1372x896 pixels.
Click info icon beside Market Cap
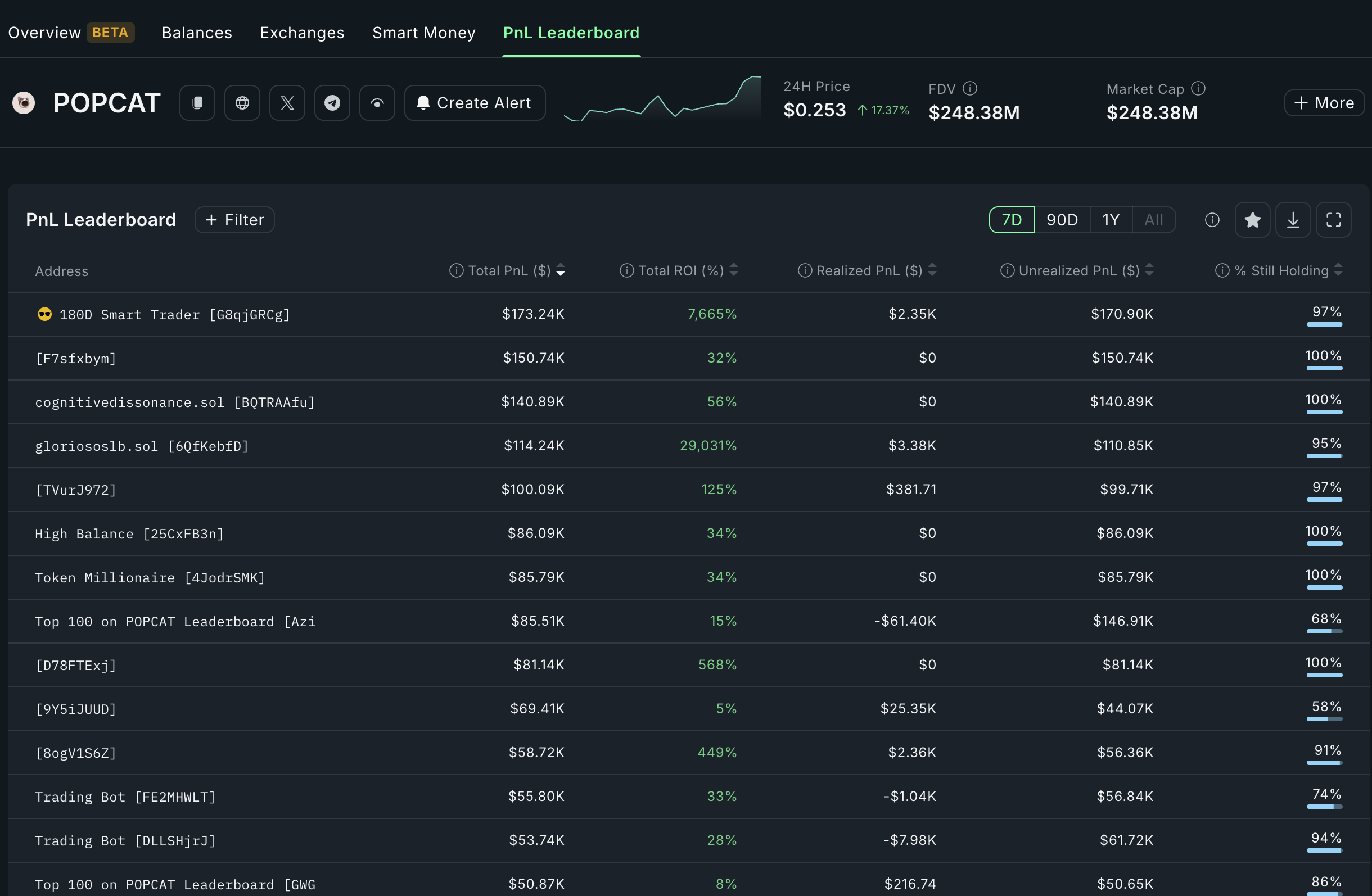point(1198,88)
